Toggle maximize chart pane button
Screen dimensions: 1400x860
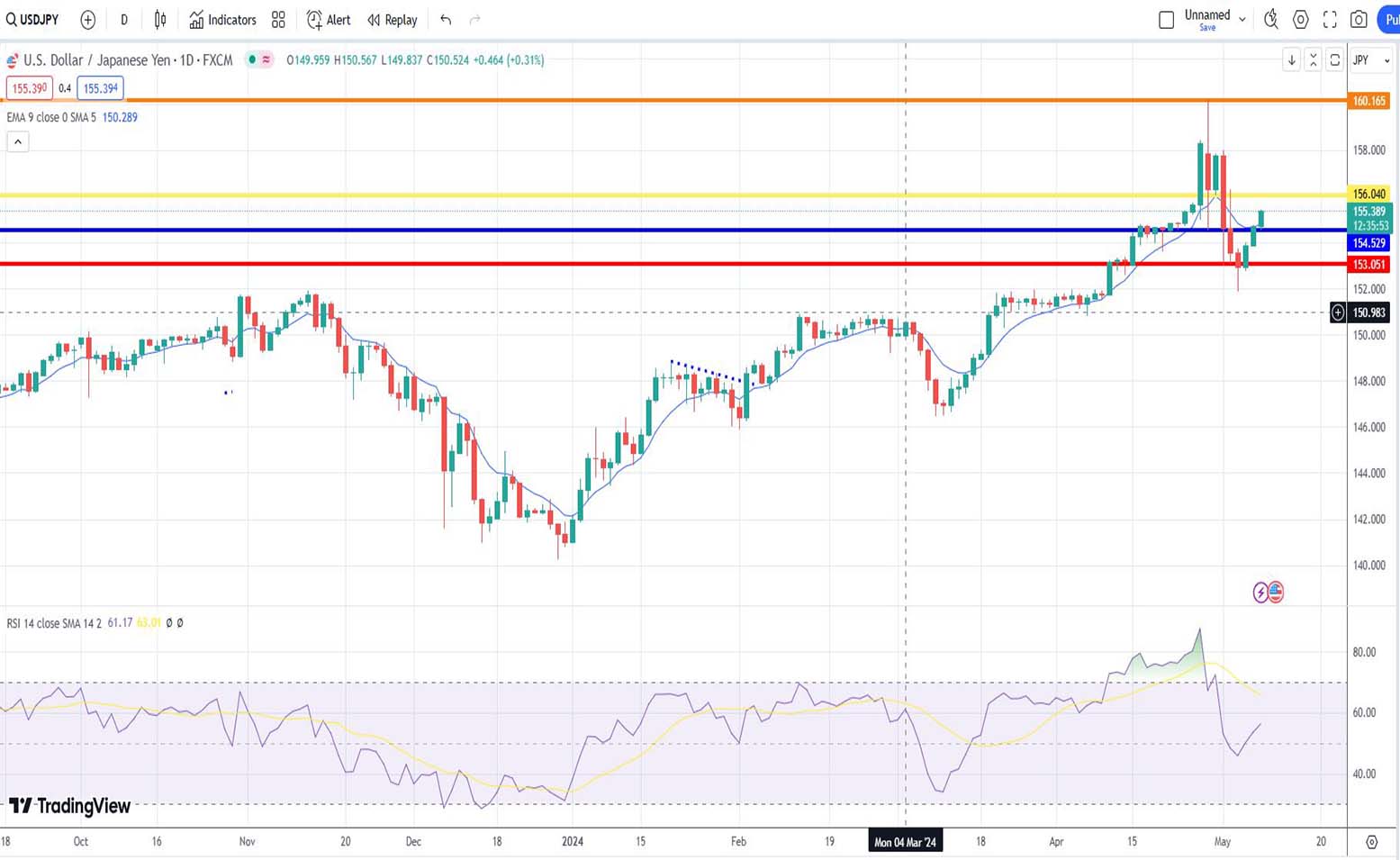[1313, 60]
